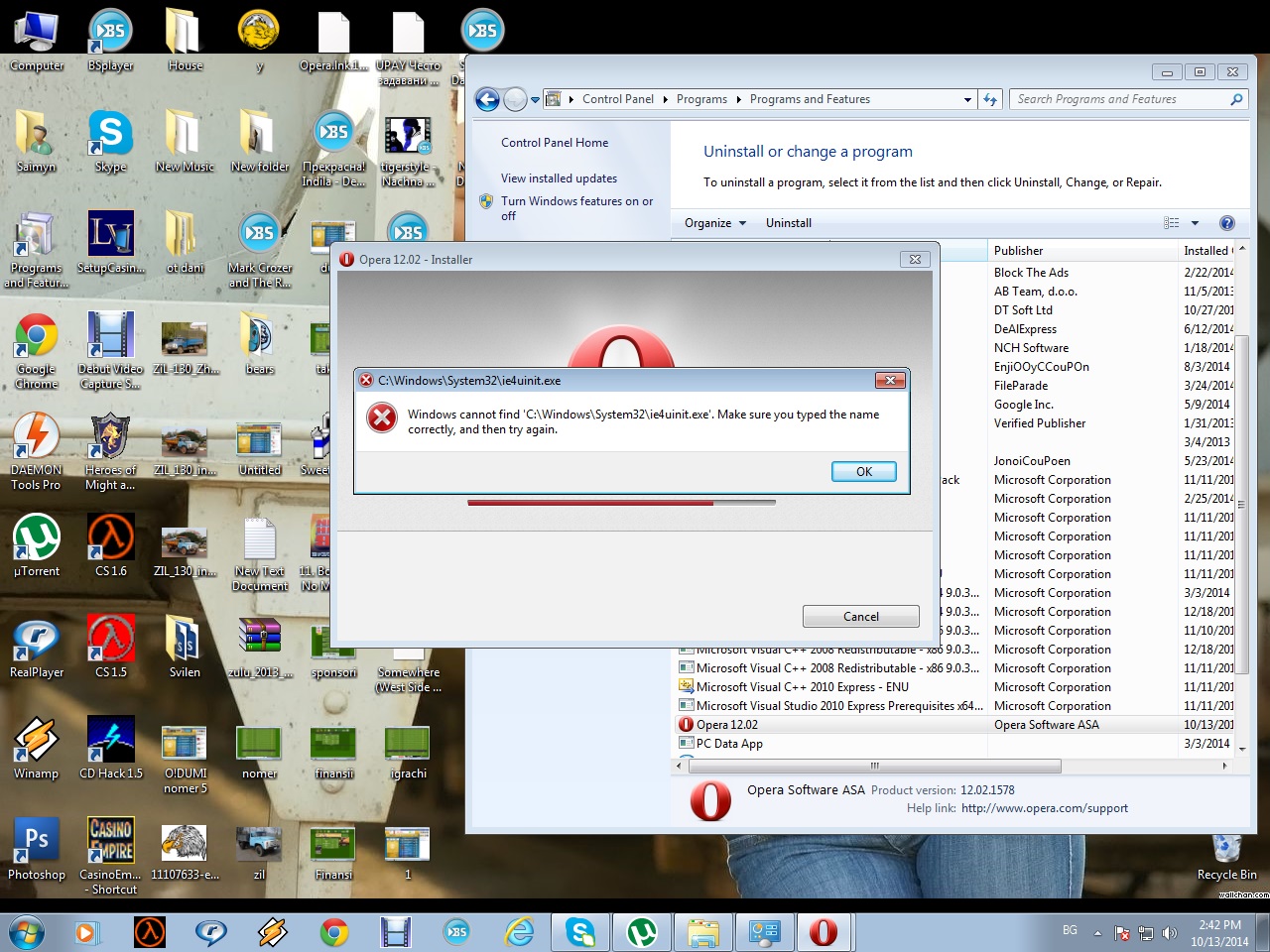The height and width of the screenshot is (952, 1270).
Task: Click the Control Panel back arrow
Action: (x=487, y=99)
